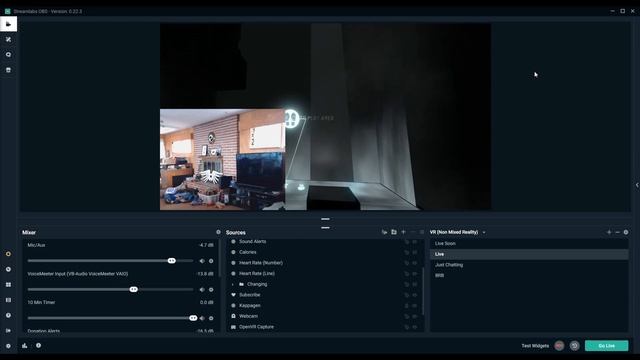640x360 pixels.
Task: Select the Kappagen source row
Action: 324,306
